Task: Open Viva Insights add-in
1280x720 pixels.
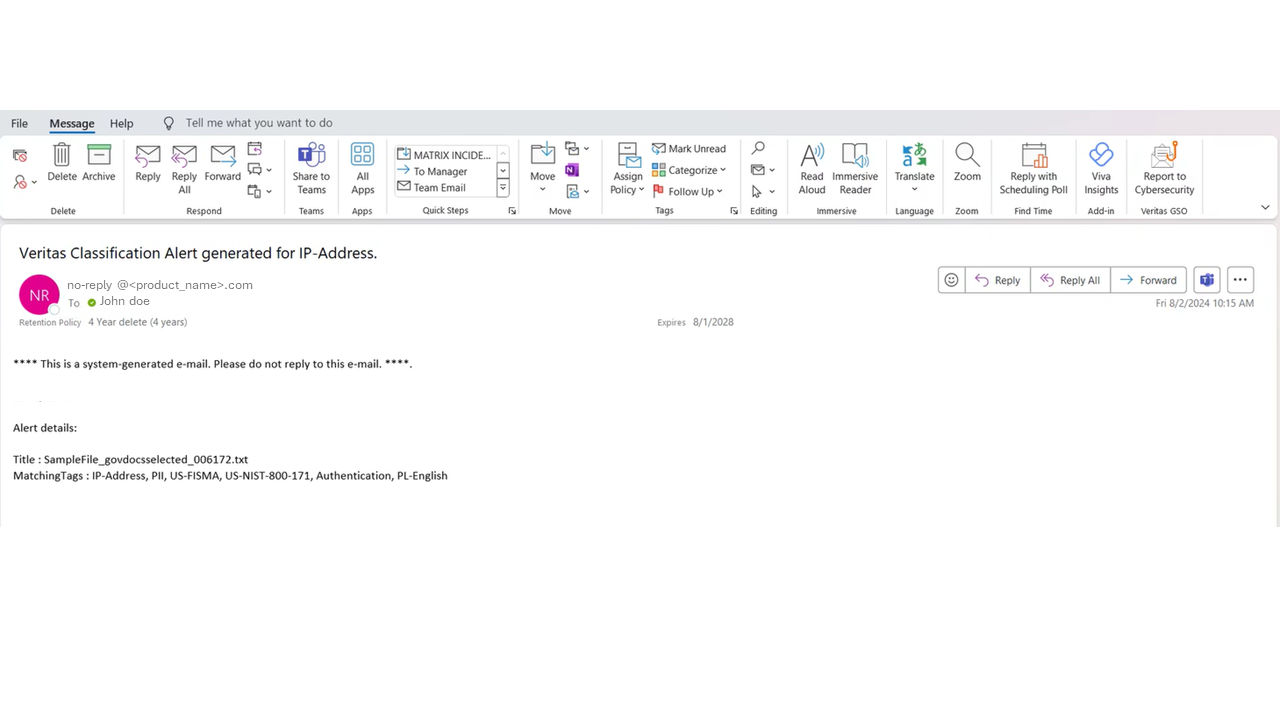Action: click(1101, 169)
